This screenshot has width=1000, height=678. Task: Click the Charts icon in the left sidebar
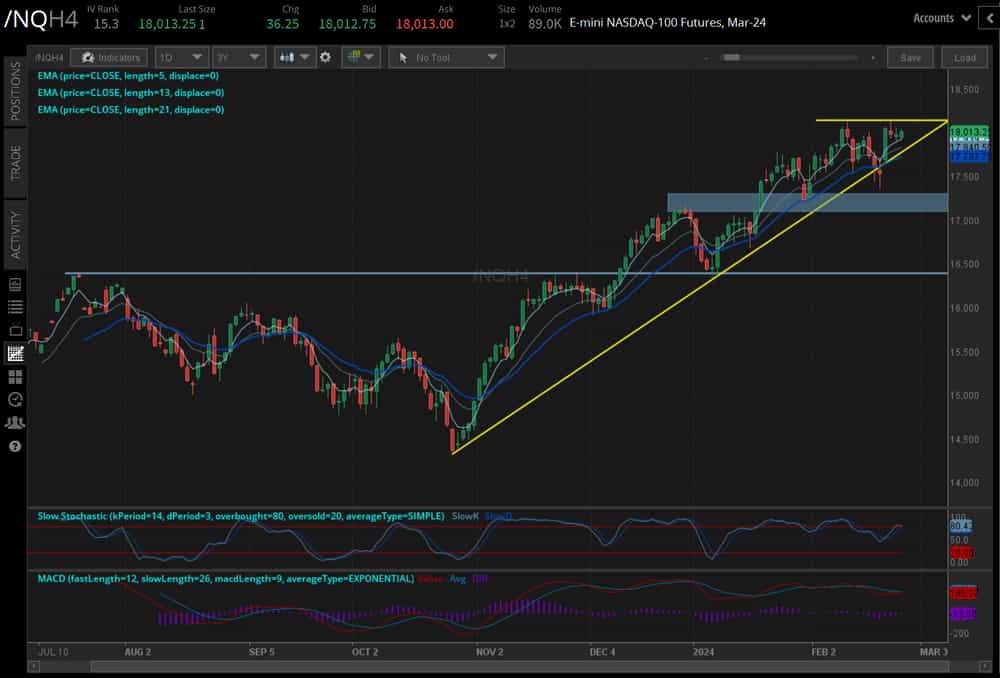[16, 352]
